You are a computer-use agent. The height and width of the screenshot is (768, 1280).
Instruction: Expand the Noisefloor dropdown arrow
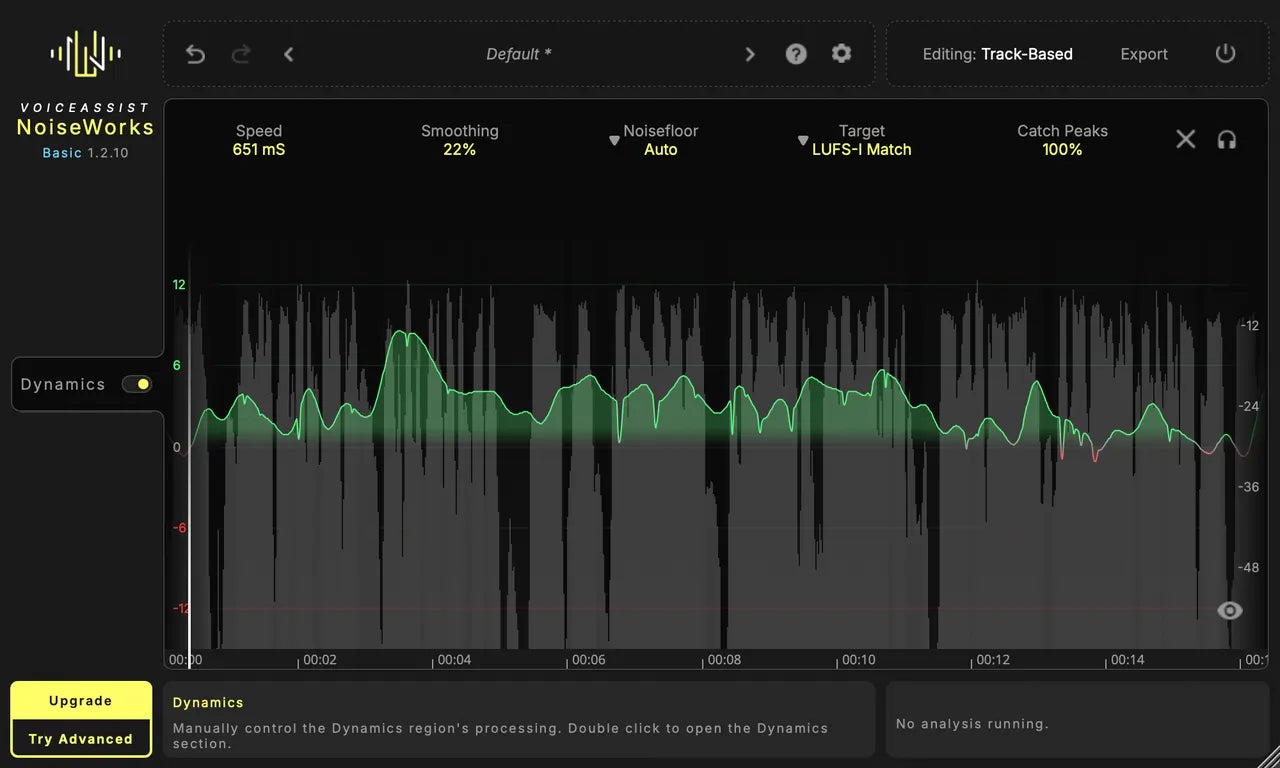[x=615, y=141]
